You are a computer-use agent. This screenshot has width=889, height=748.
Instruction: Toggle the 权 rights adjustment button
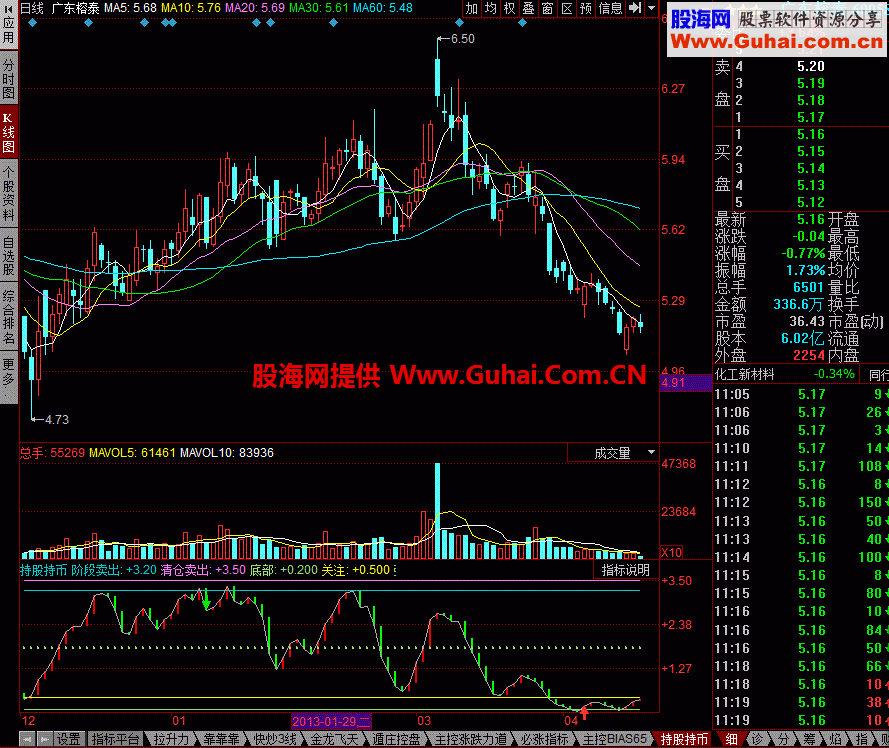click(509, 8)
